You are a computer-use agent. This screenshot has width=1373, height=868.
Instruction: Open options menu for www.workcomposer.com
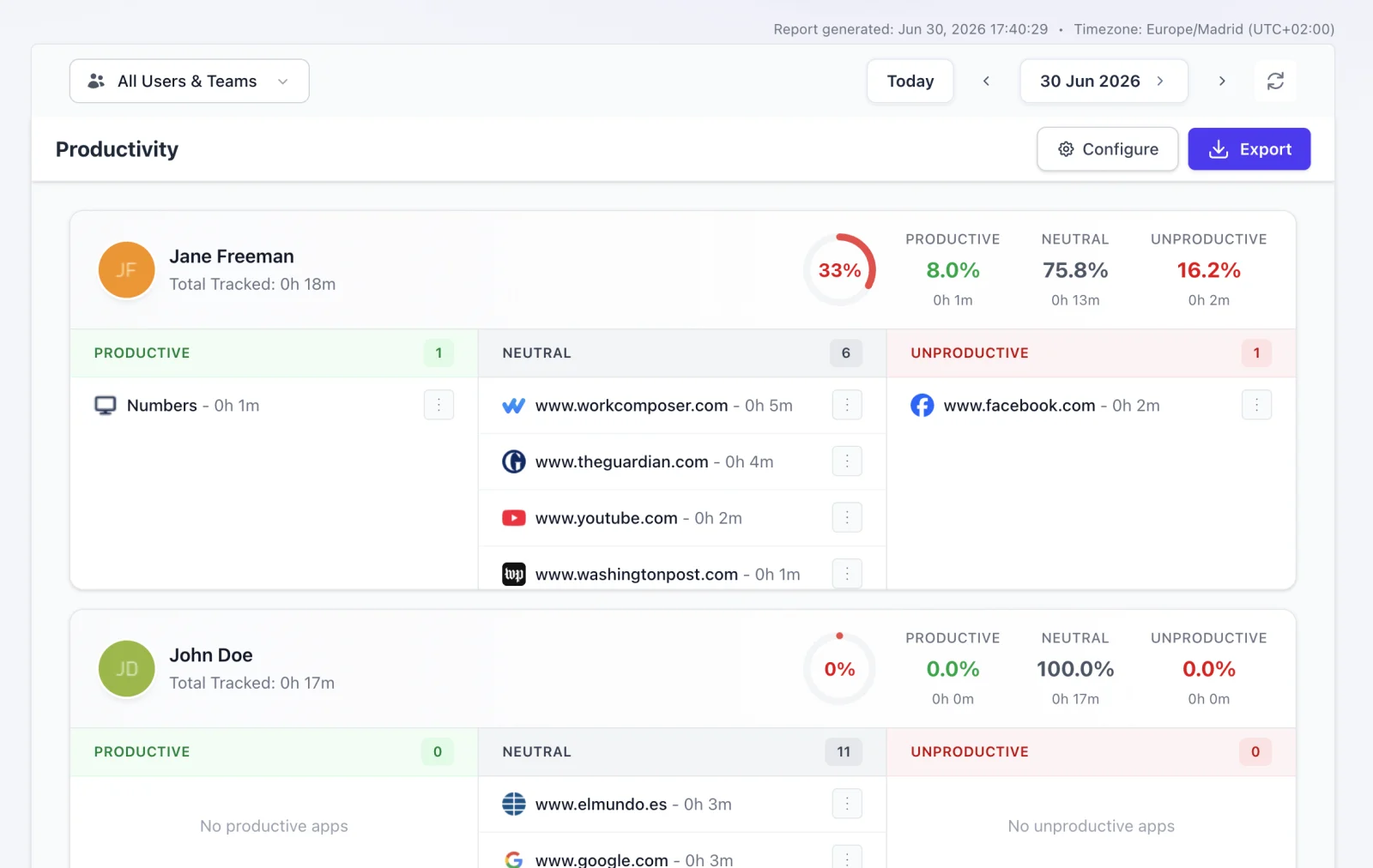click(x=847, y=405)
